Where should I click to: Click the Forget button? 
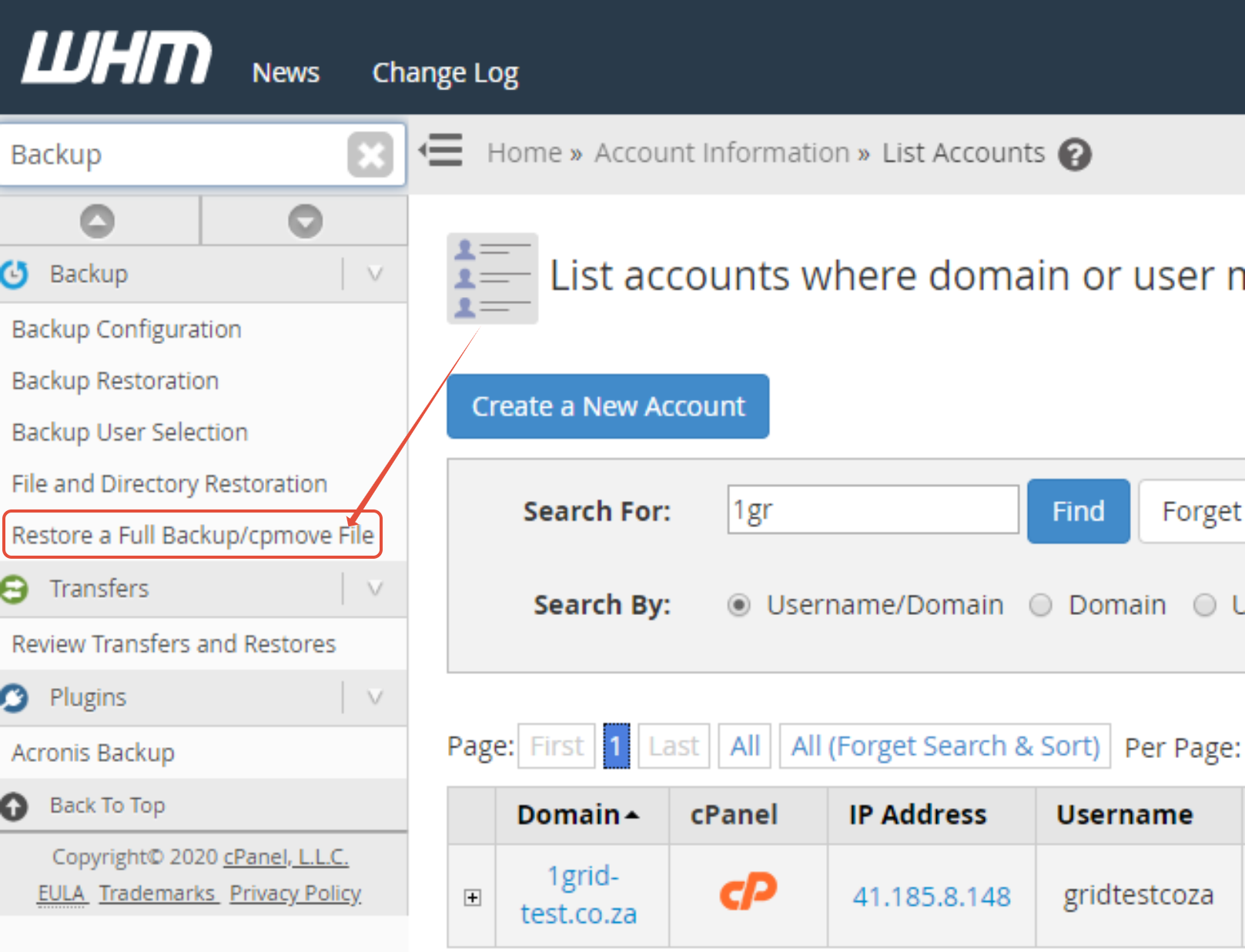(1193, 511)
